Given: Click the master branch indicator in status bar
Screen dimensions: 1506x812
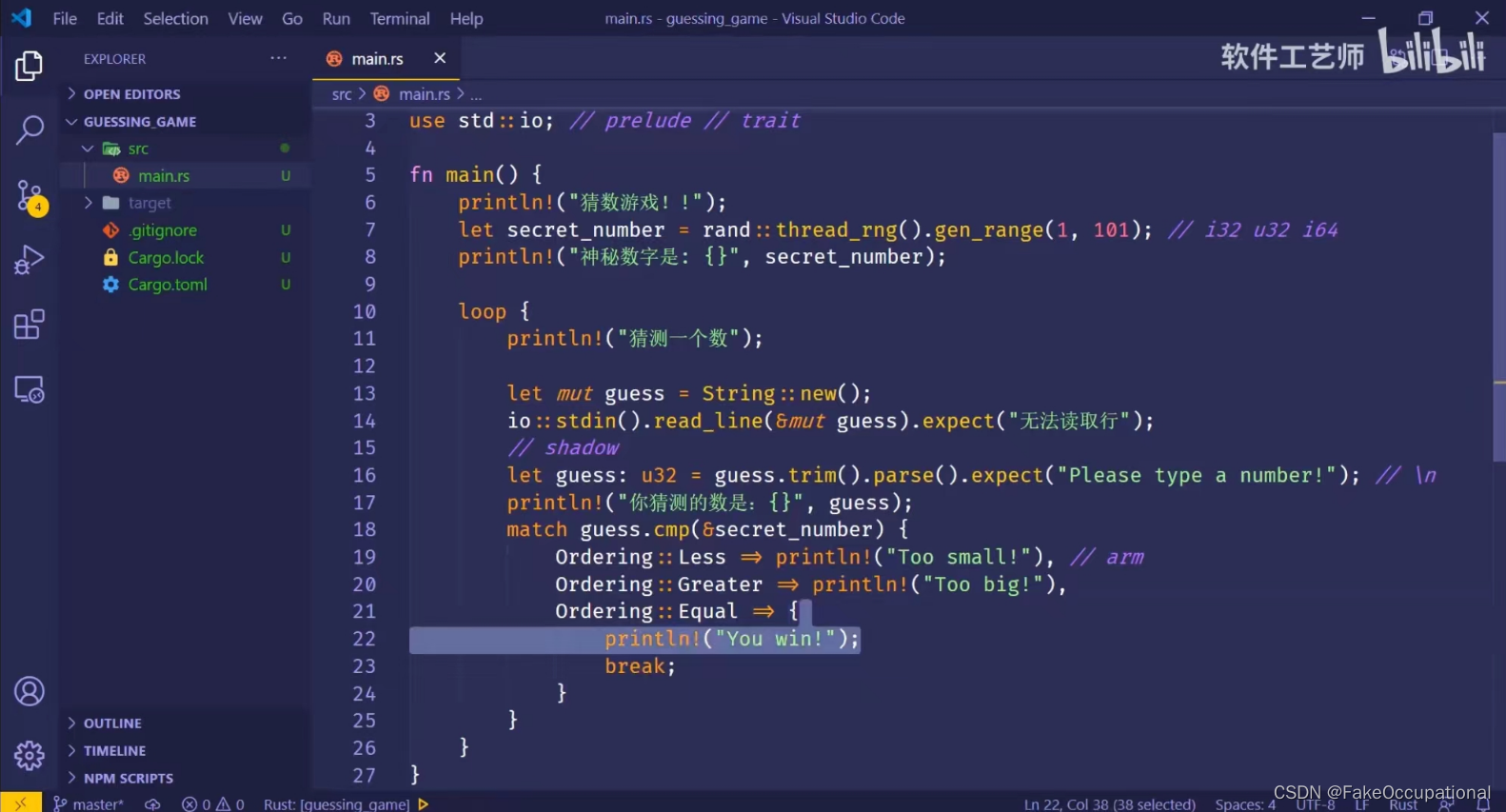Looking at the screenshot, I should 89,804.
